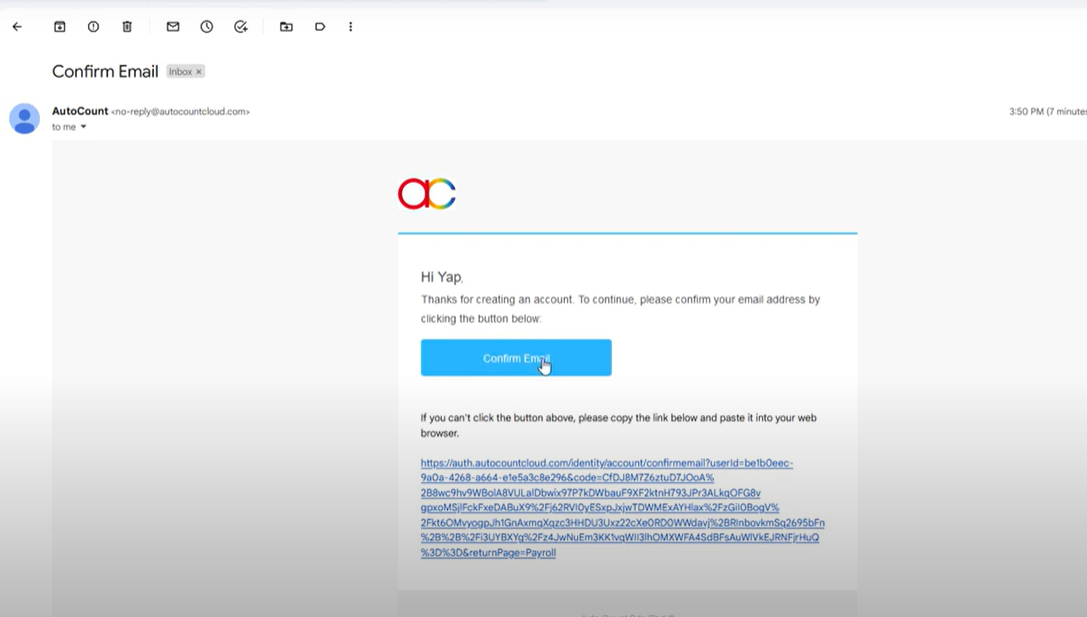Delete the email with trash icon

127,27
